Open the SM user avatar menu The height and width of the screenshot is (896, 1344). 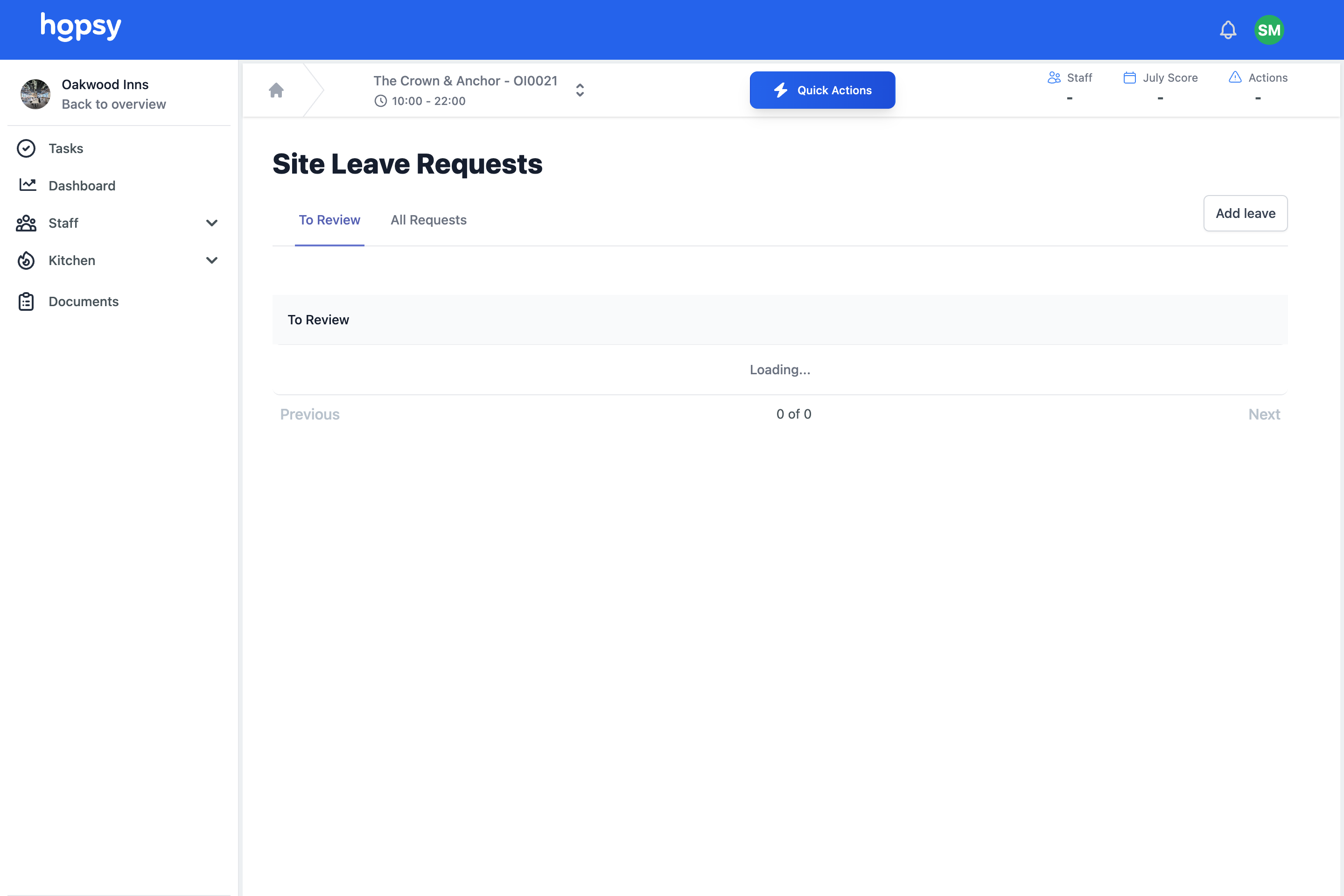coord(1268,30)
